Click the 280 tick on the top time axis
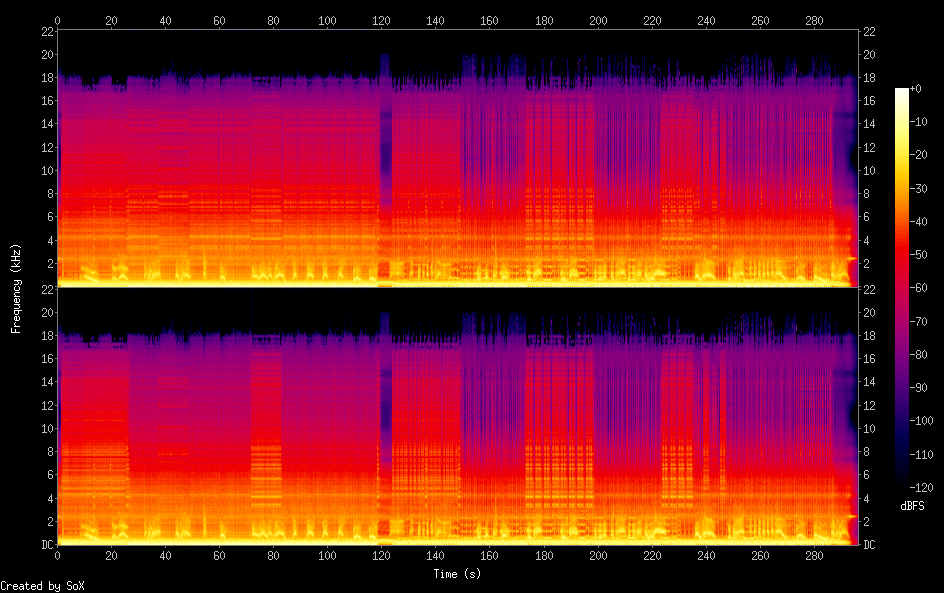This screenshot has height=593, width=944. 815,20
